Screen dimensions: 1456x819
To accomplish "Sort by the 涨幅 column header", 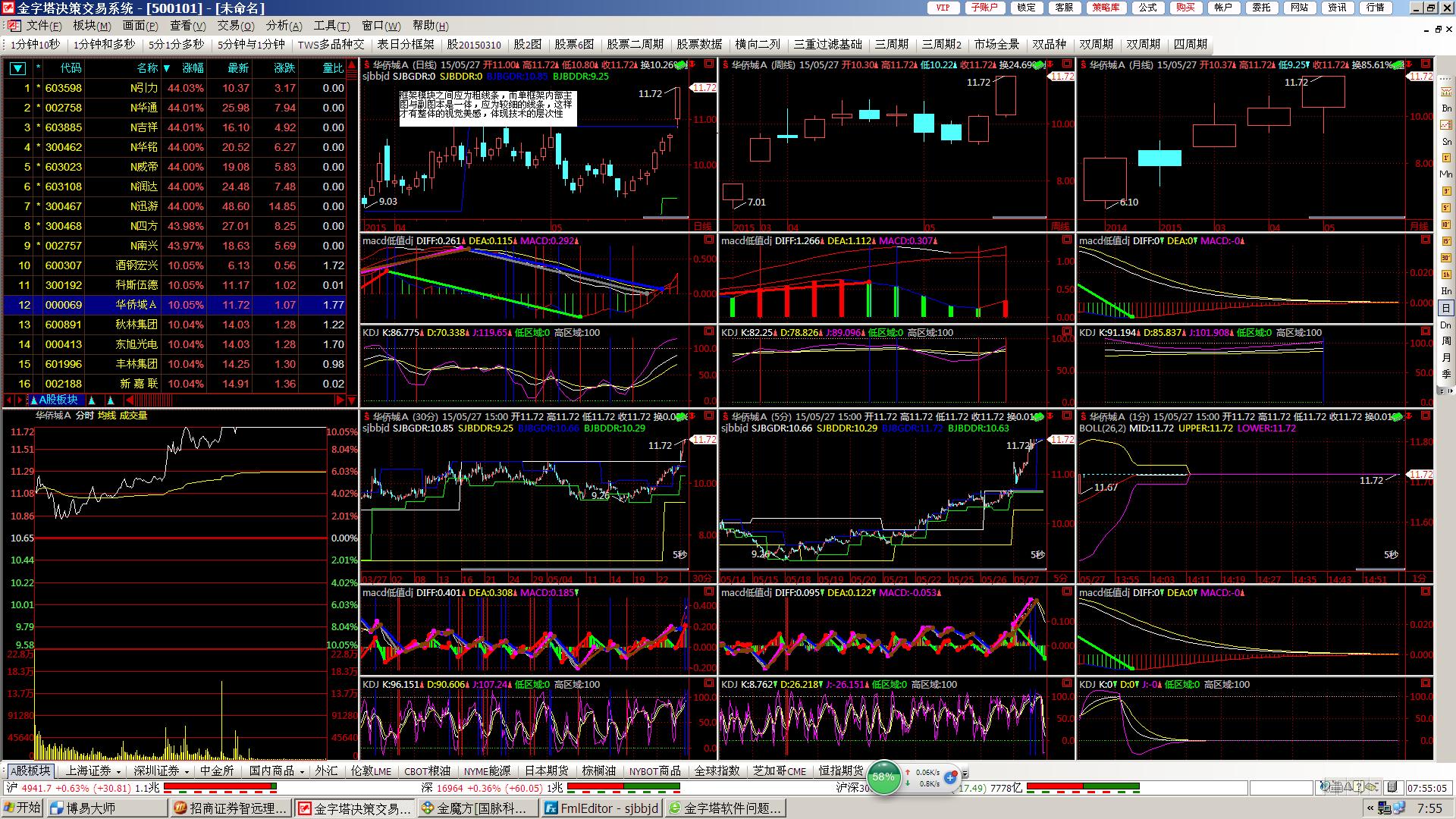I will pyautogui.click(x=193, y=68).
